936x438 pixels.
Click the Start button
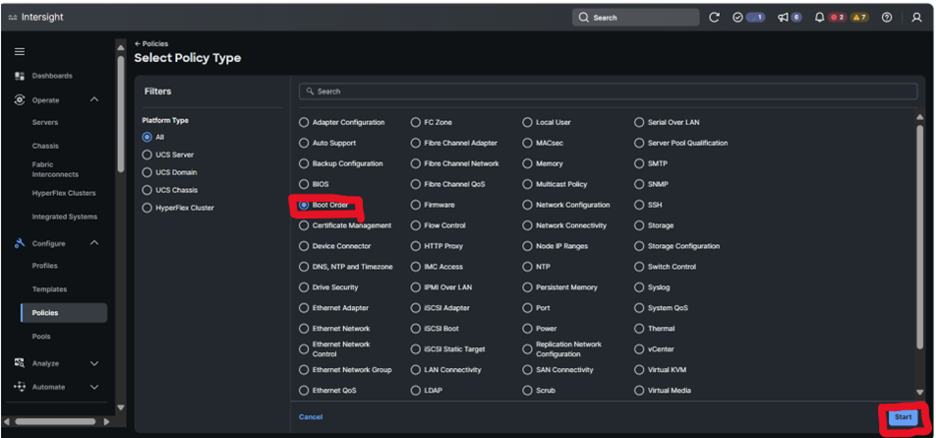pyautogui.click(x=902, y=417)
